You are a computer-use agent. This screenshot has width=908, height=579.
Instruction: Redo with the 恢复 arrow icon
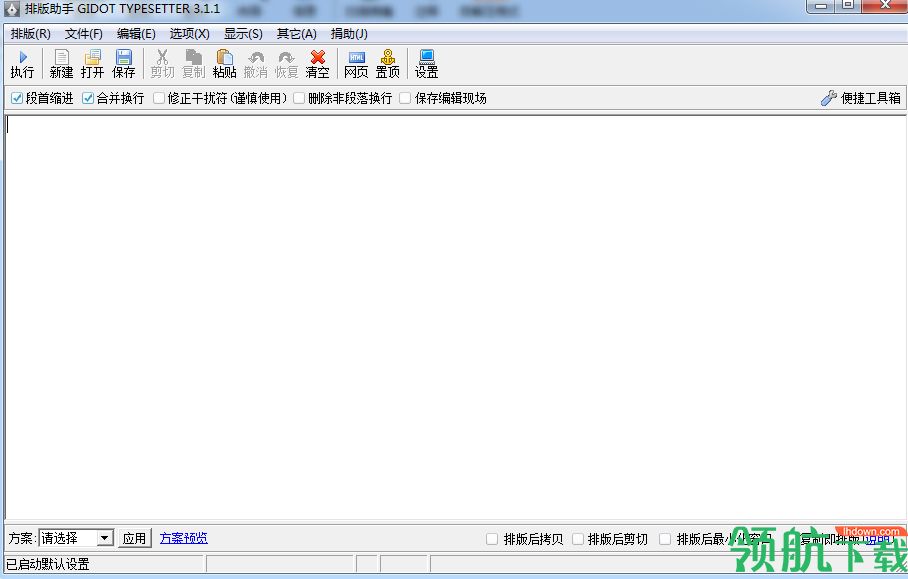[286, 64]
